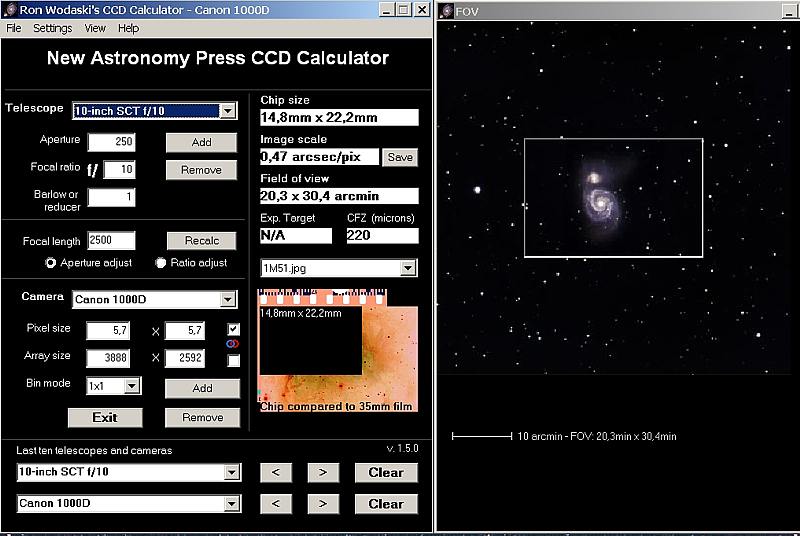Image resolution: width=800 pixels, height=536 pixels.
Task: Open the 1M51.jpg image dropdown
Action: (407, 268)
